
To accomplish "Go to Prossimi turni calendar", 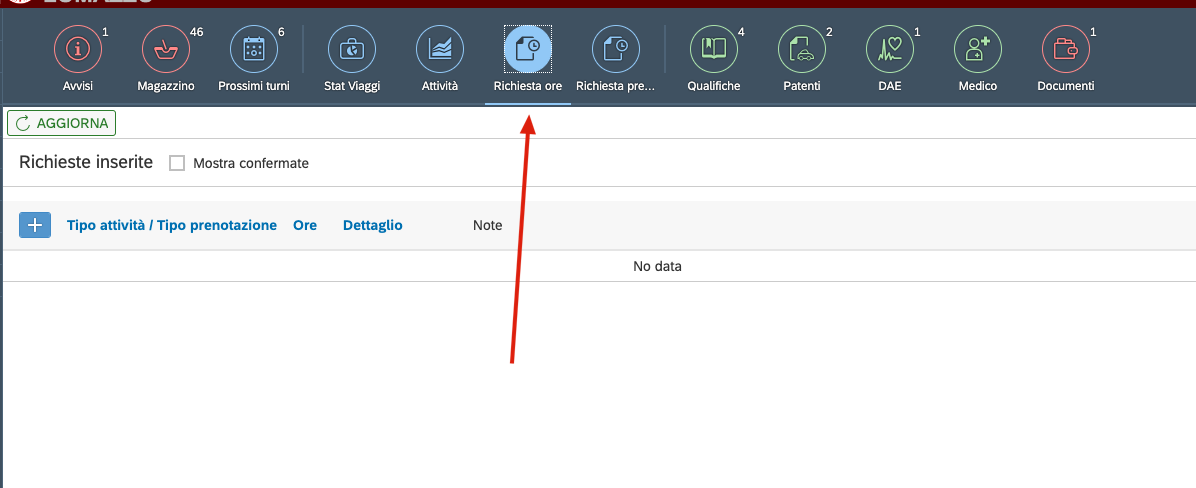I will click(x=254, y=49).
